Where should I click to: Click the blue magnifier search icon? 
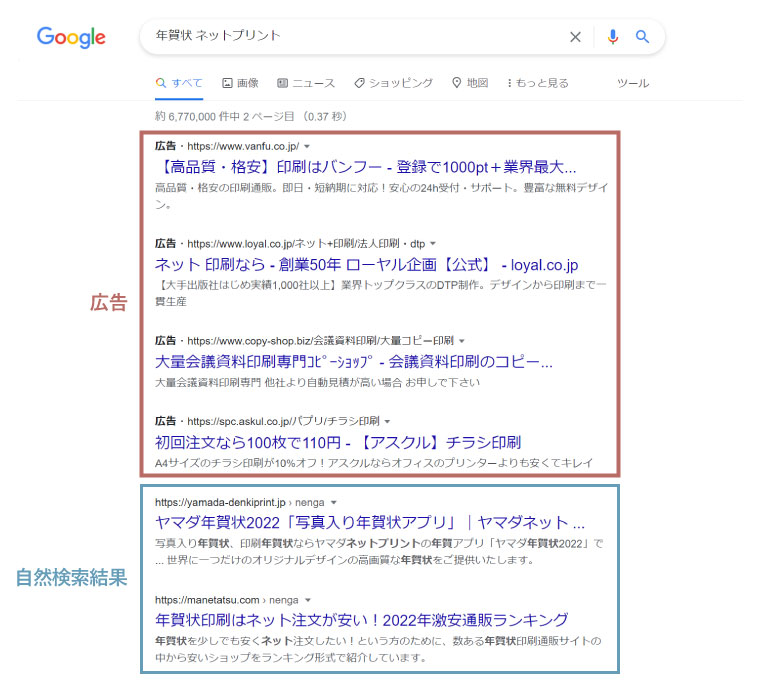[642, 36]
